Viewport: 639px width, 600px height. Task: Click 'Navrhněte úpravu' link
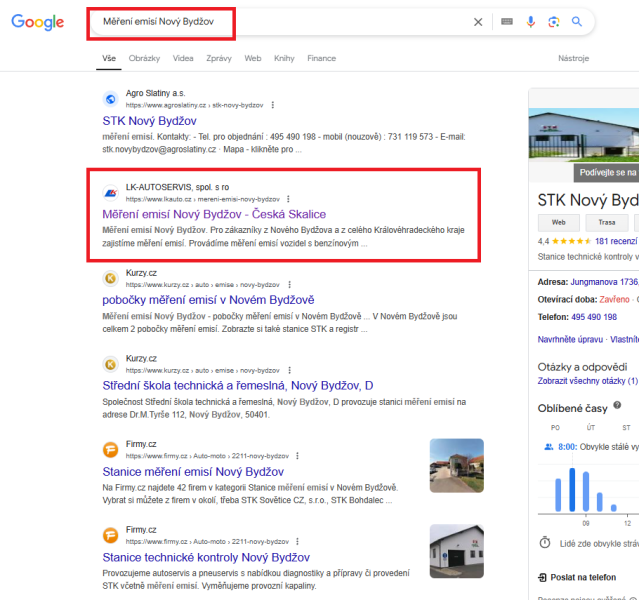[x=570, y=339]
